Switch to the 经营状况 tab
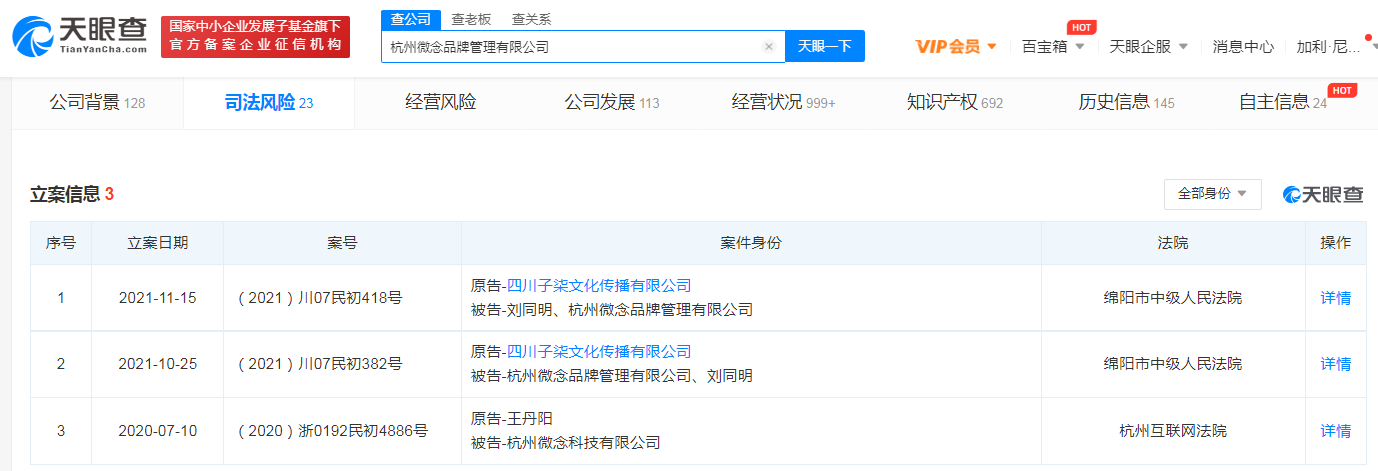Image resolution: width=1378 pixels, height=471 pixels. (x=783, y=102)
